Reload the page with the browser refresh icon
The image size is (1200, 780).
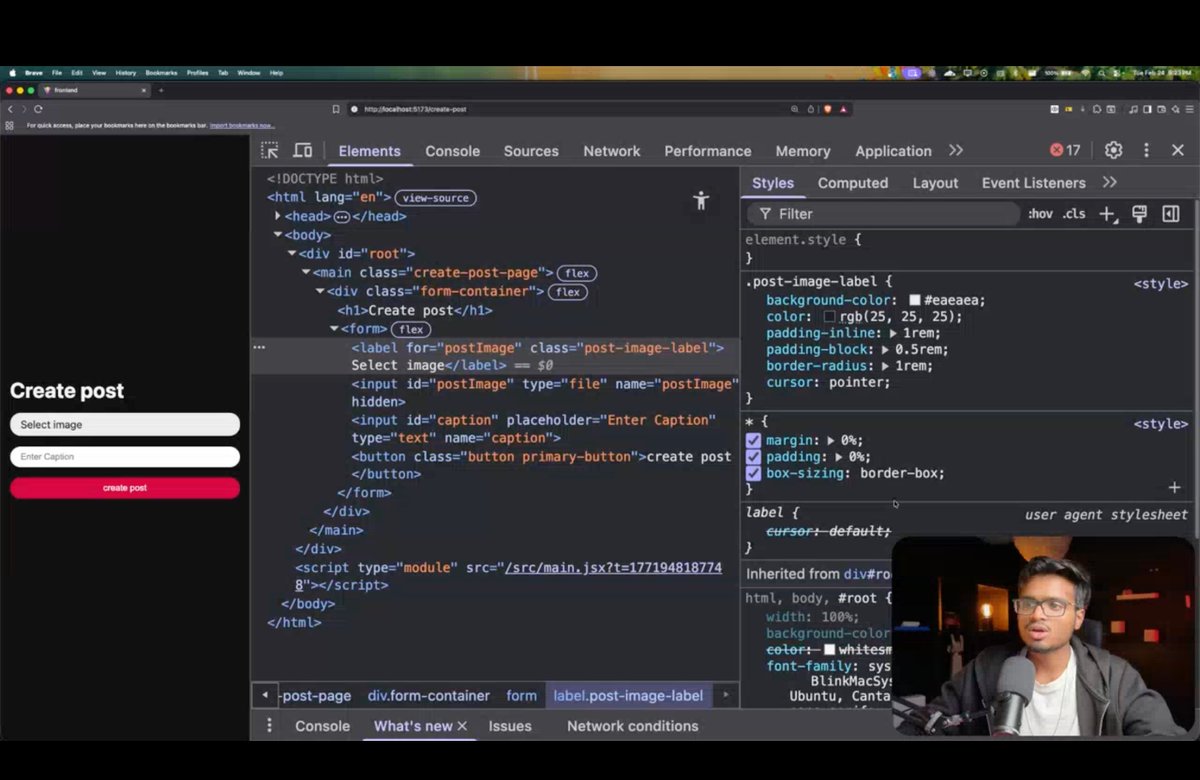39,109
